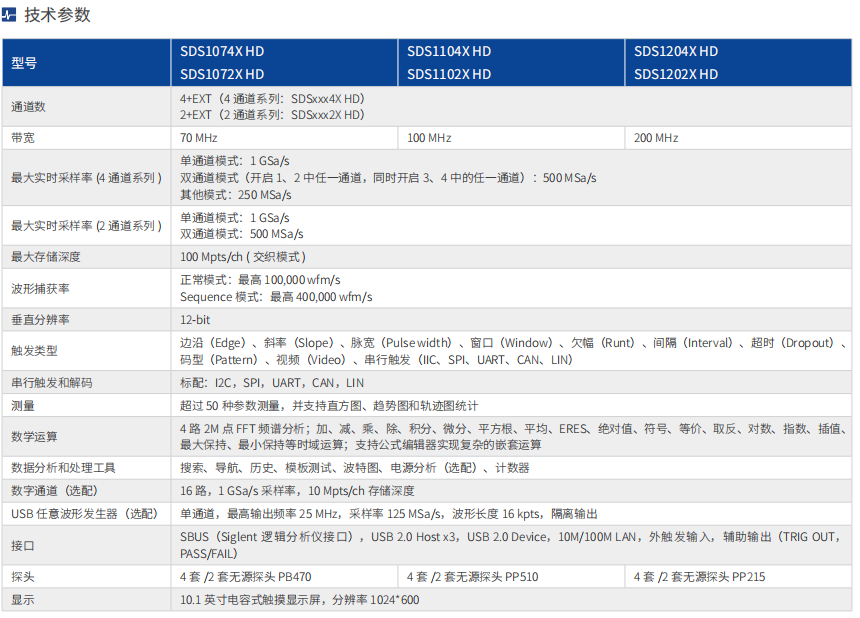Select the PP510 probe cell
860x618 pixels.
point(473,577)
